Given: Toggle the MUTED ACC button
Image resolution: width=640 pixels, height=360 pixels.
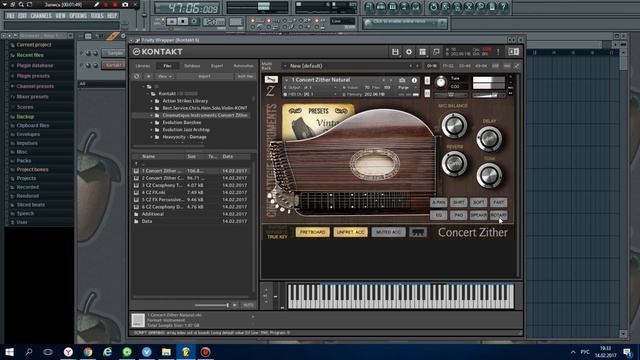Looking at the screenshot, I should 388,232.
